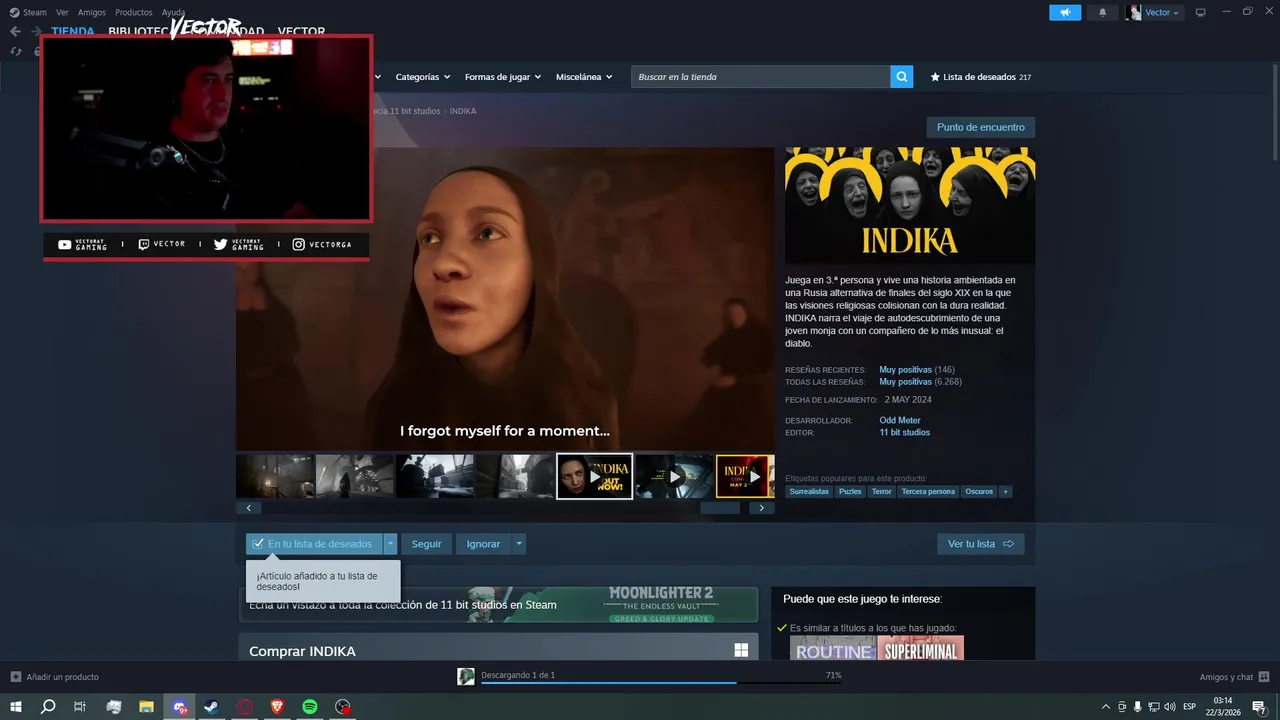This screenshot has height=720, width=1280.
Task: Expand the Categorías dropdown
Action: pos(422,77)
